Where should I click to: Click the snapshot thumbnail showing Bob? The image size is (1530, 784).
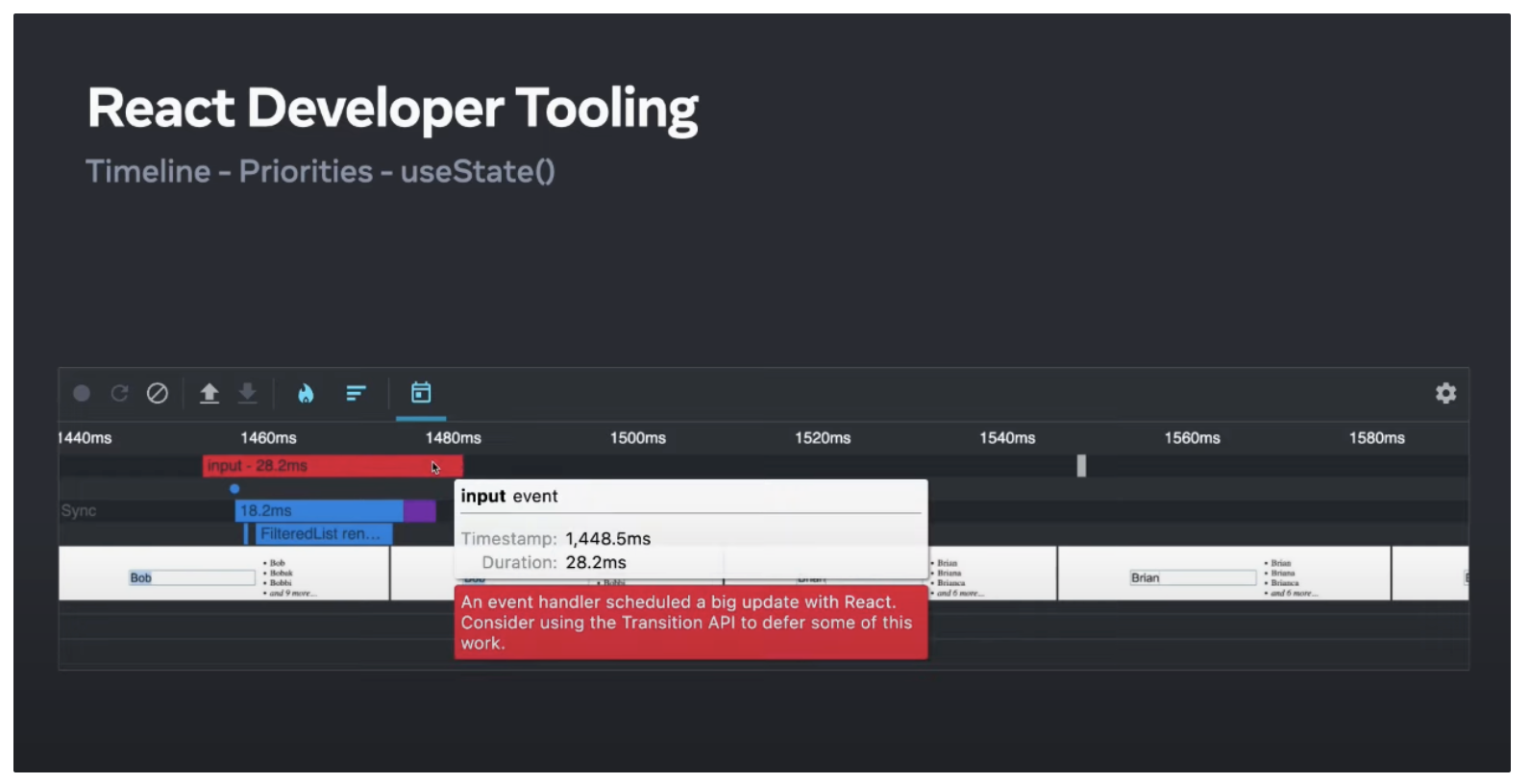tap(224, 574)
